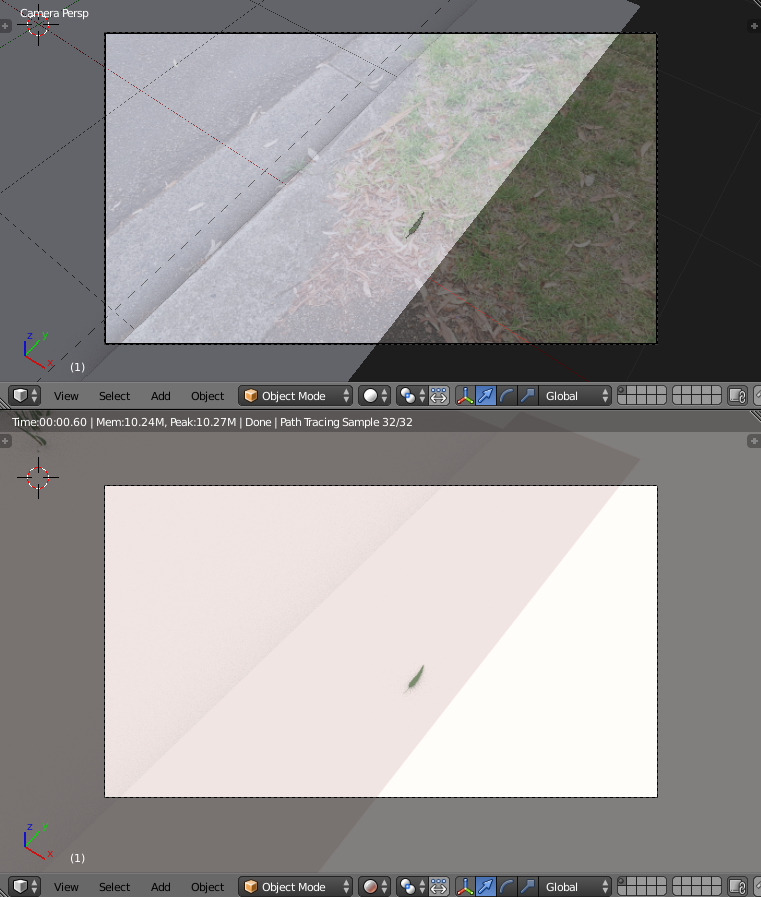Open editor type selector in upper viewport header
The image size is (761, 897).
[25, 396]
